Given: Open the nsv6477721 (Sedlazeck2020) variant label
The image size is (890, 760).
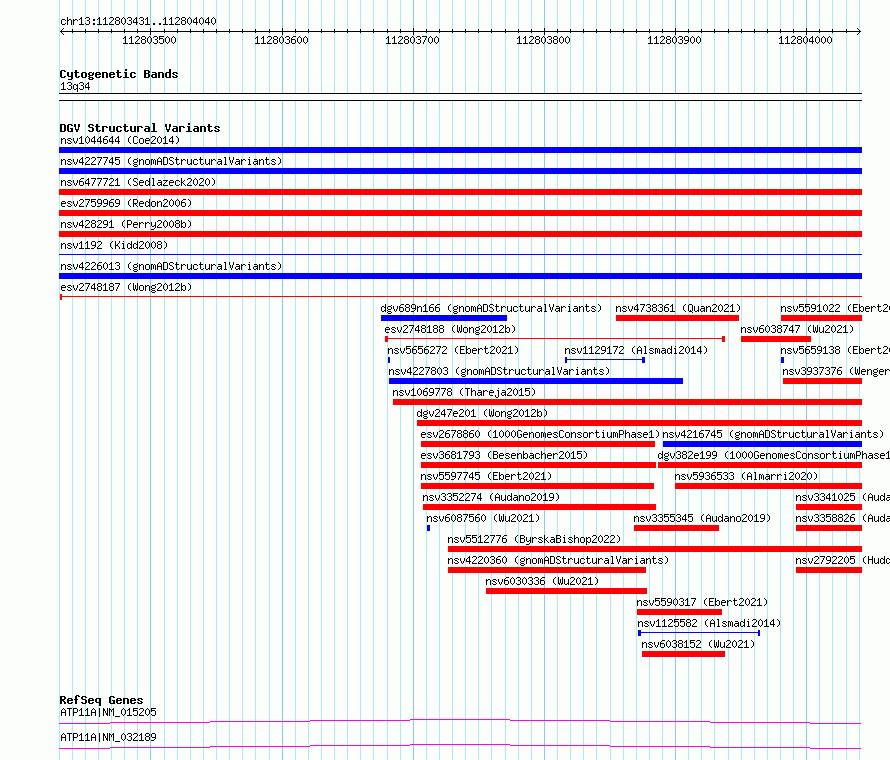Looking at the screenshot, I should coord(138,182).
